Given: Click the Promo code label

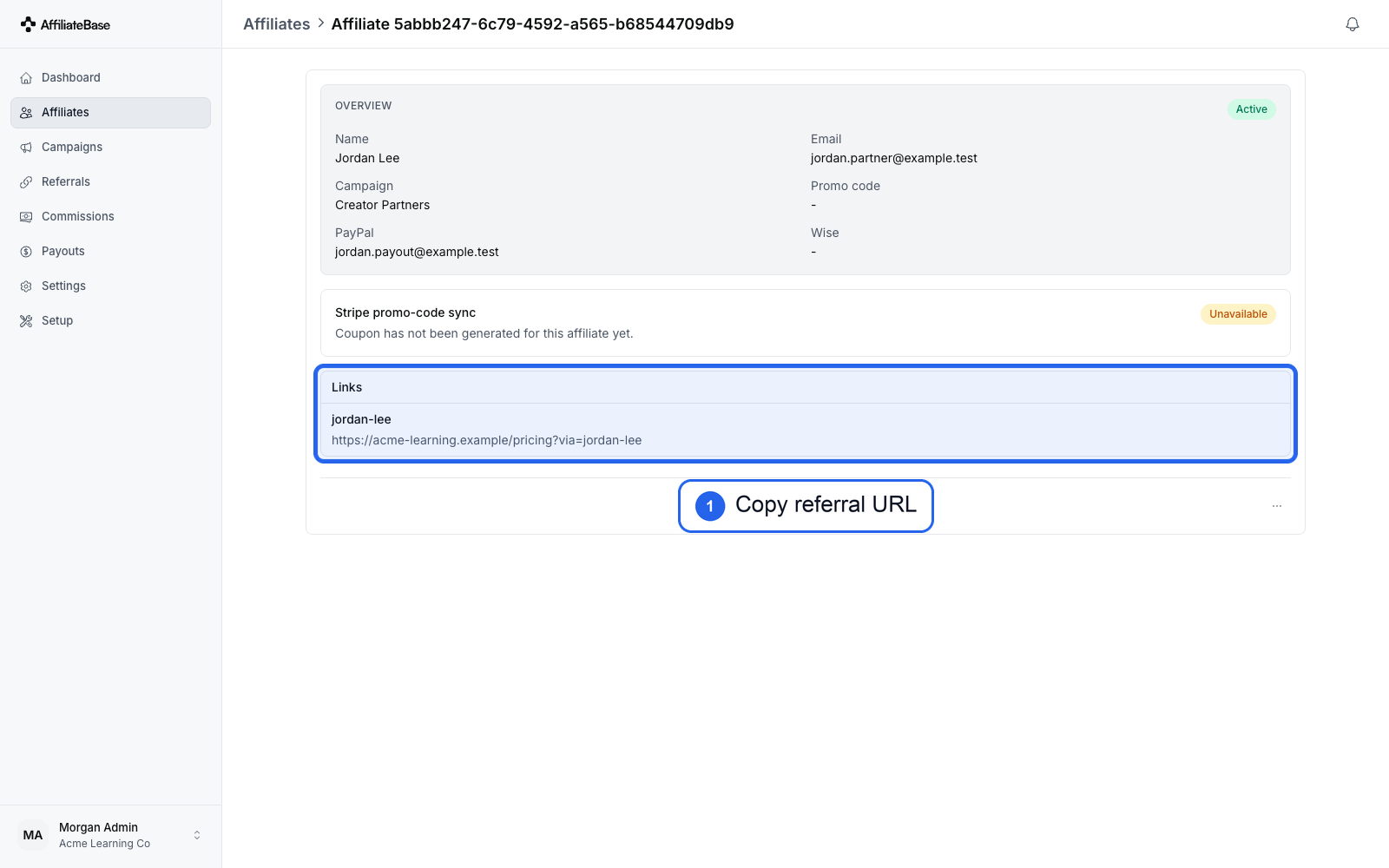Looking at the screenshot, I should 845,186.
